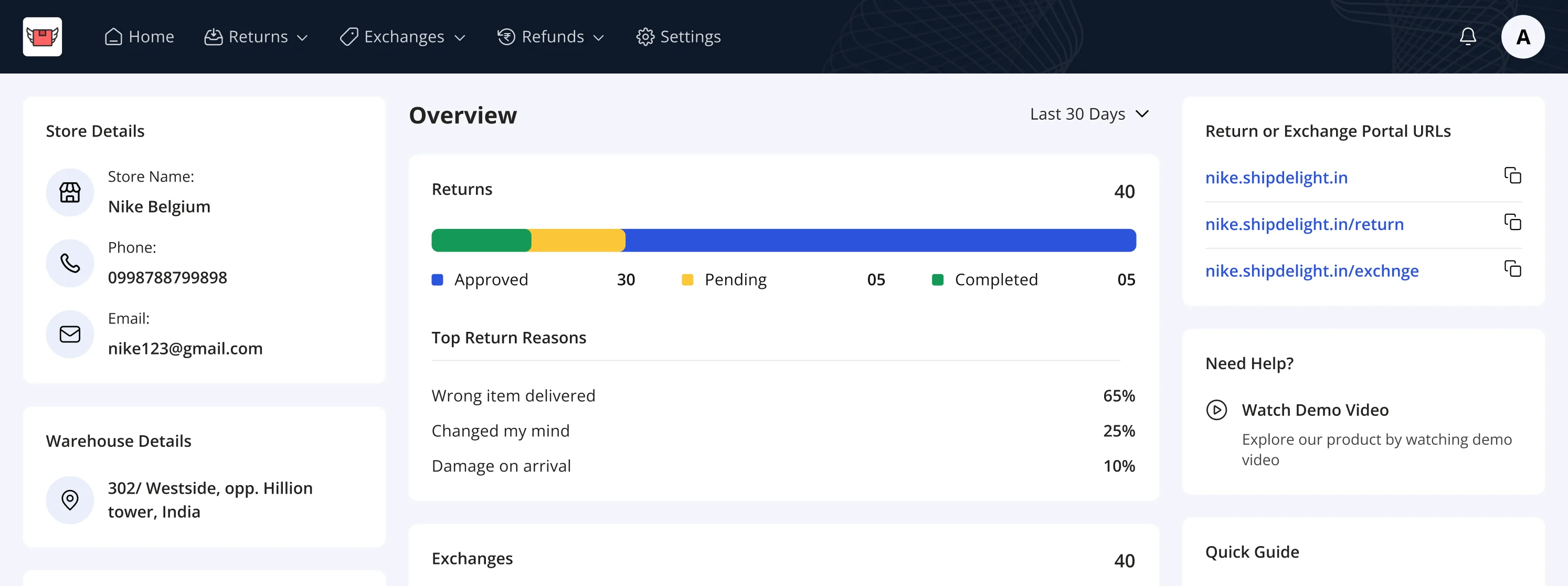Go to the Home tab
The height and width of the screenshot is (586, 1568).
[140, 37]
